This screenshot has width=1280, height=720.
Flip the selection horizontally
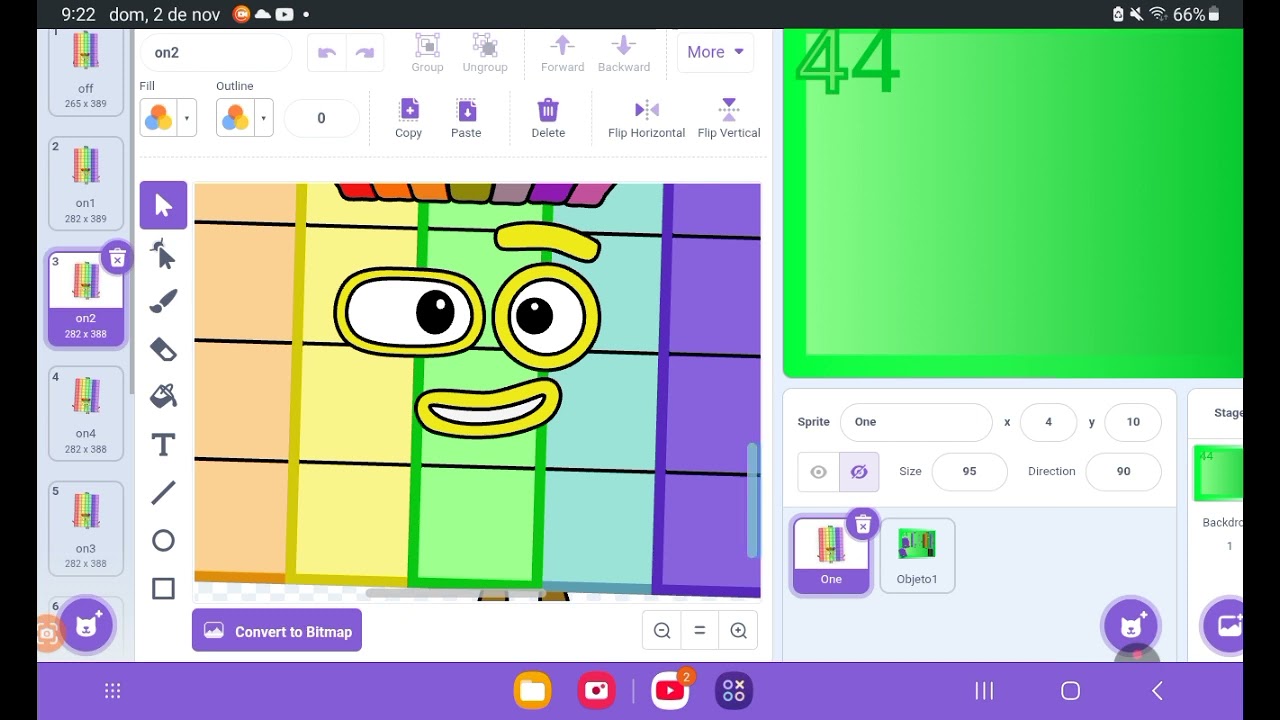(647, 110)
